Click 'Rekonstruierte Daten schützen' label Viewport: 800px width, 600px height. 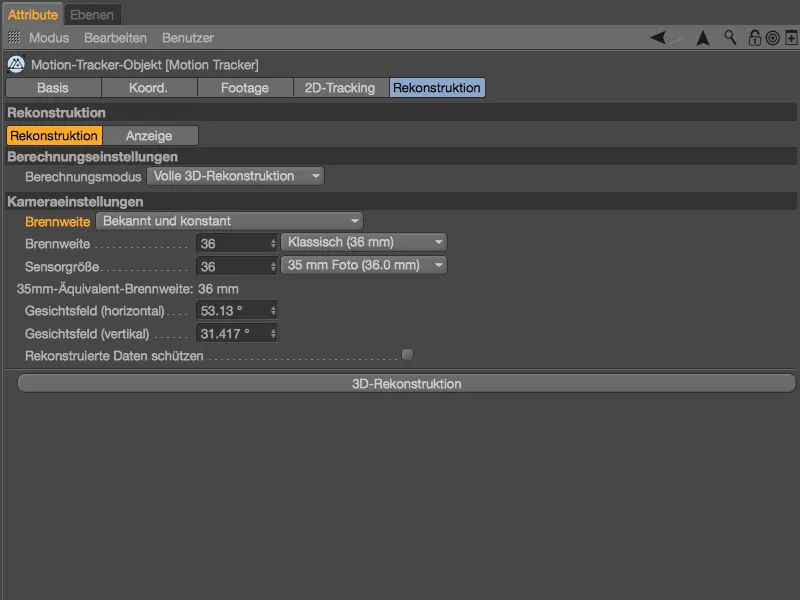114,356
